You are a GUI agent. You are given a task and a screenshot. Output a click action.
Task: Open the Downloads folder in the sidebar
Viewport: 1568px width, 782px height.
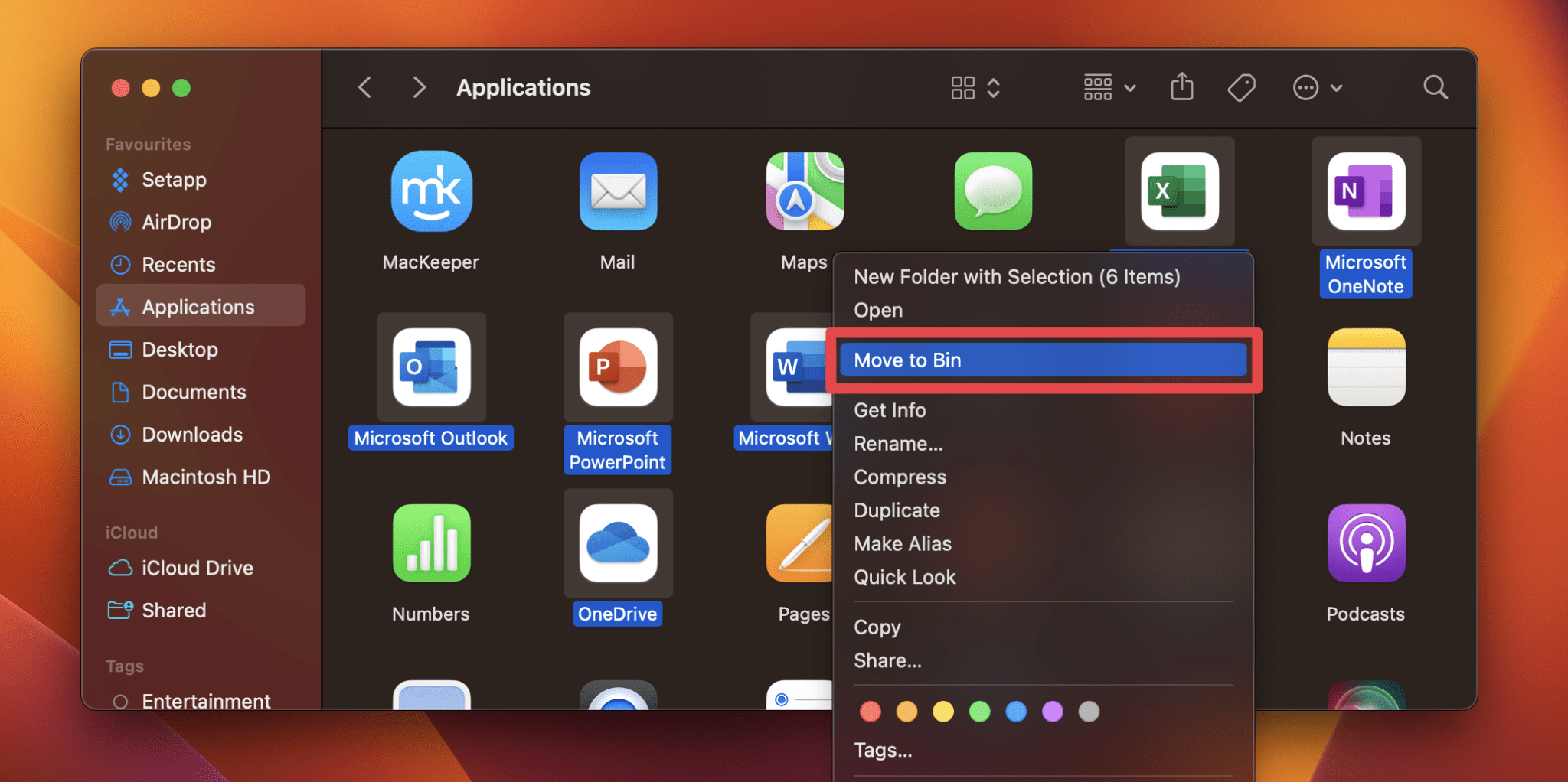click(x=192, y=434)
